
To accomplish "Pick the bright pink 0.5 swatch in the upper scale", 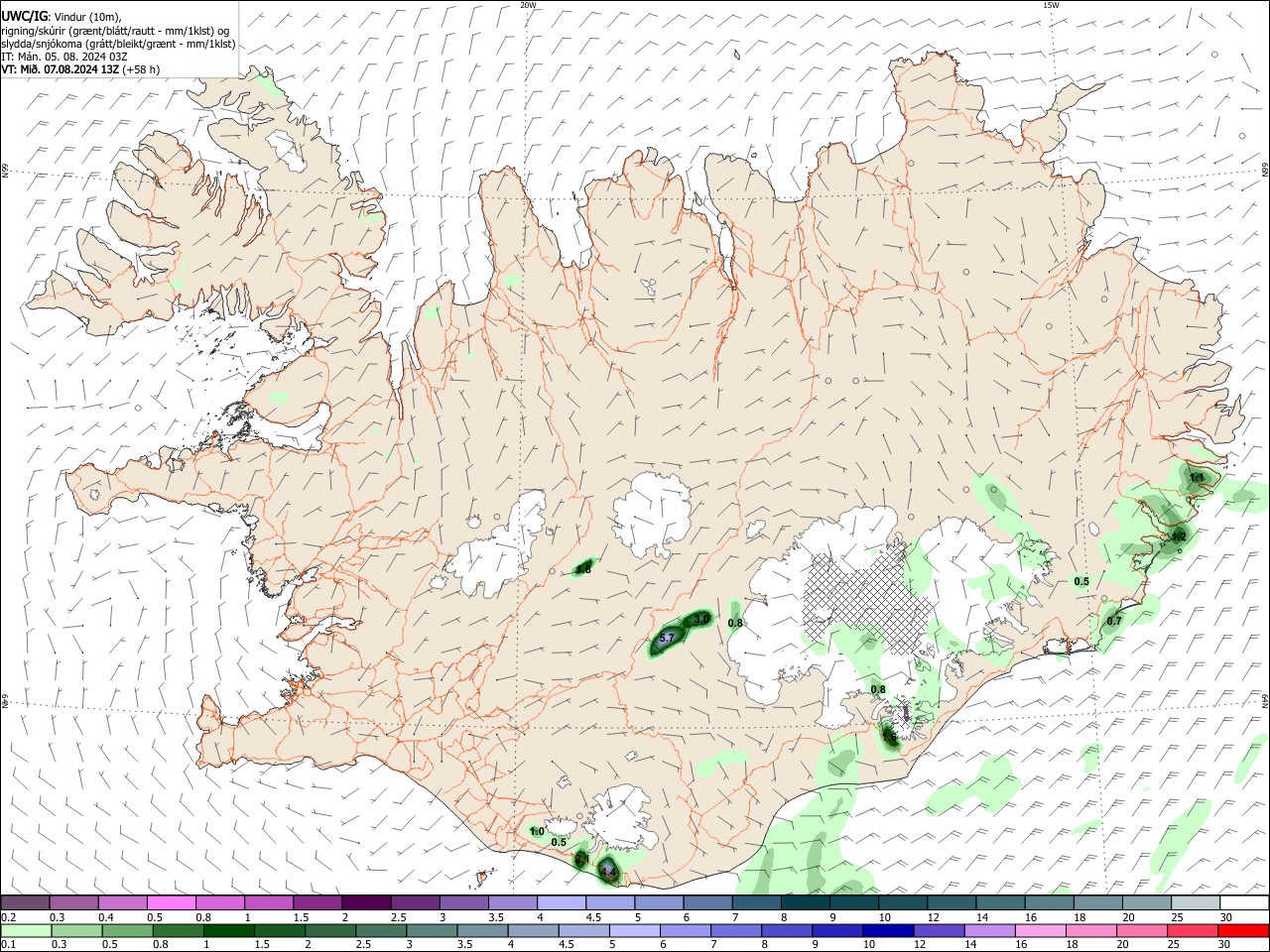I will click(170, 903).
